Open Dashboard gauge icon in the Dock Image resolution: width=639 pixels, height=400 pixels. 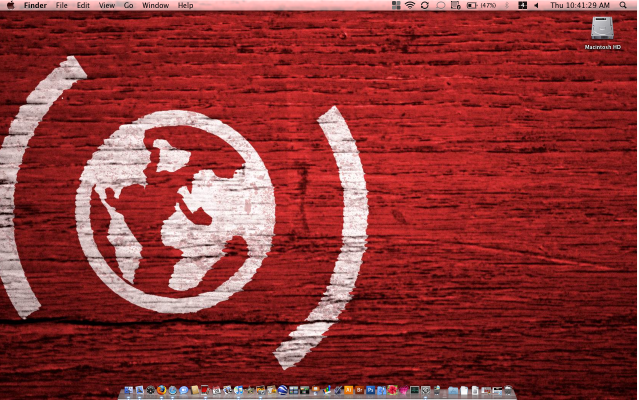click(x=151, y=390)
